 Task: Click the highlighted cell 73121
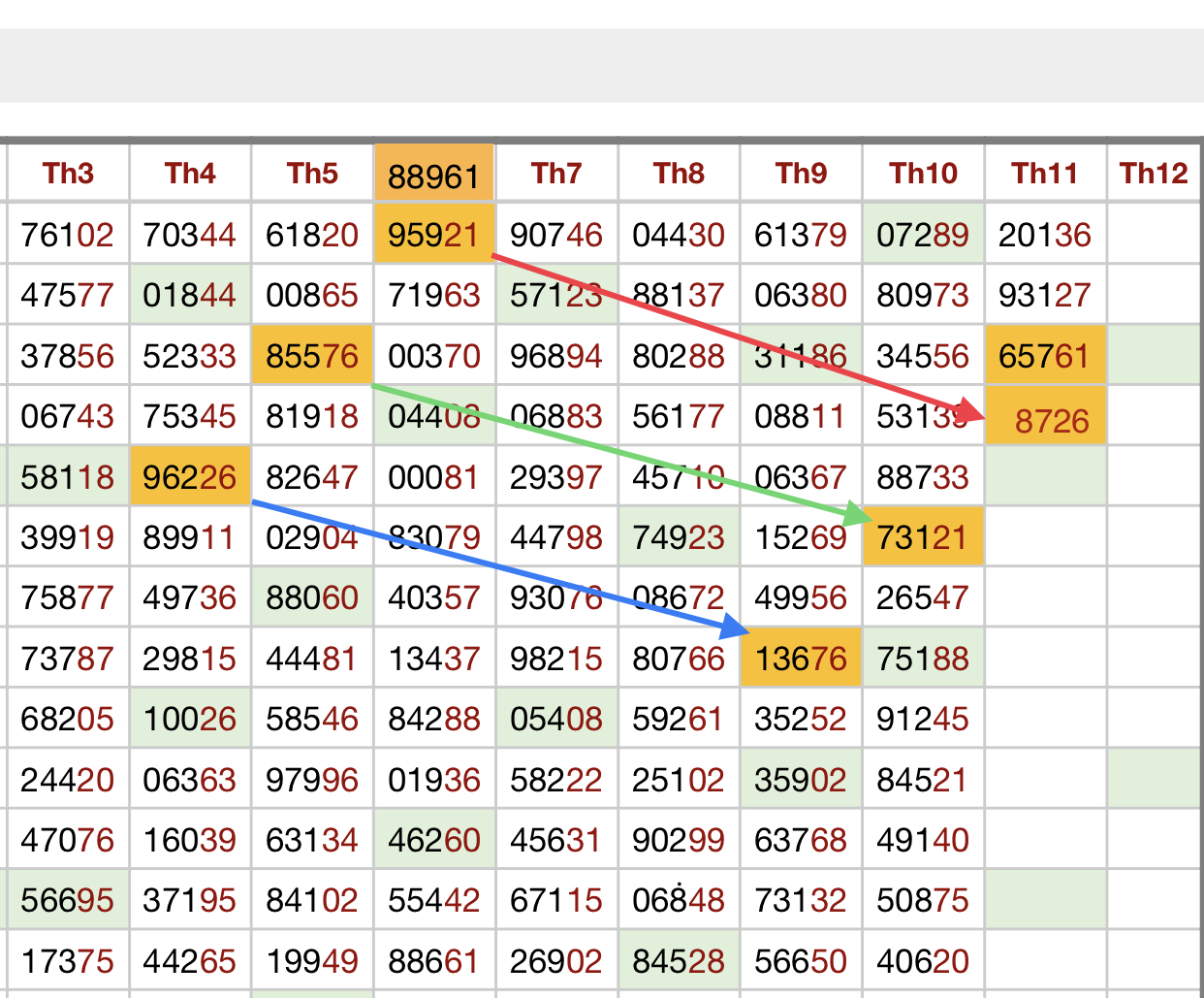click(x=923, y=536)
